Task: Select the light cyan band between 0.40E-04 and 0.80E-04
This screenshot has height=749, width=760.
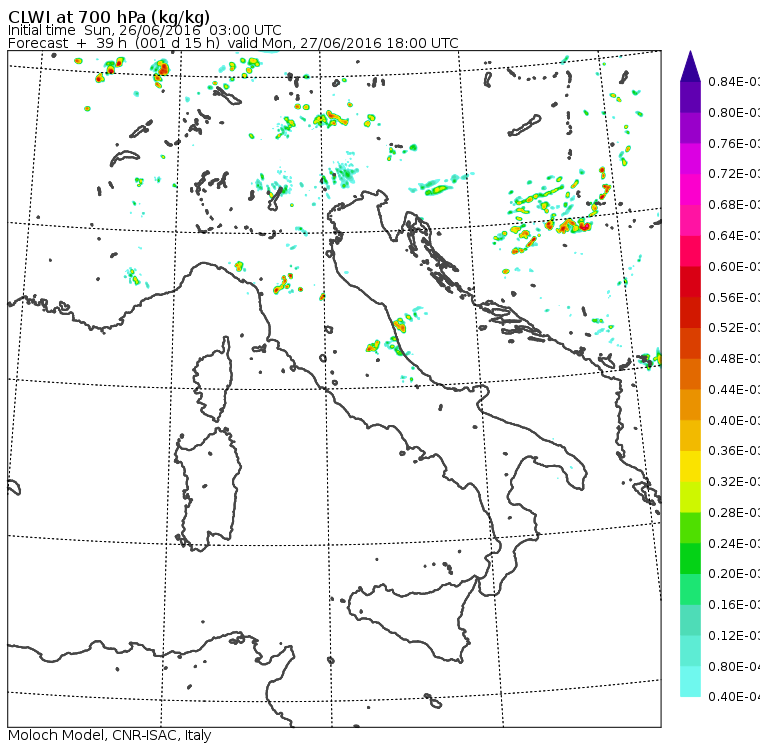Action: coord(690,682)
